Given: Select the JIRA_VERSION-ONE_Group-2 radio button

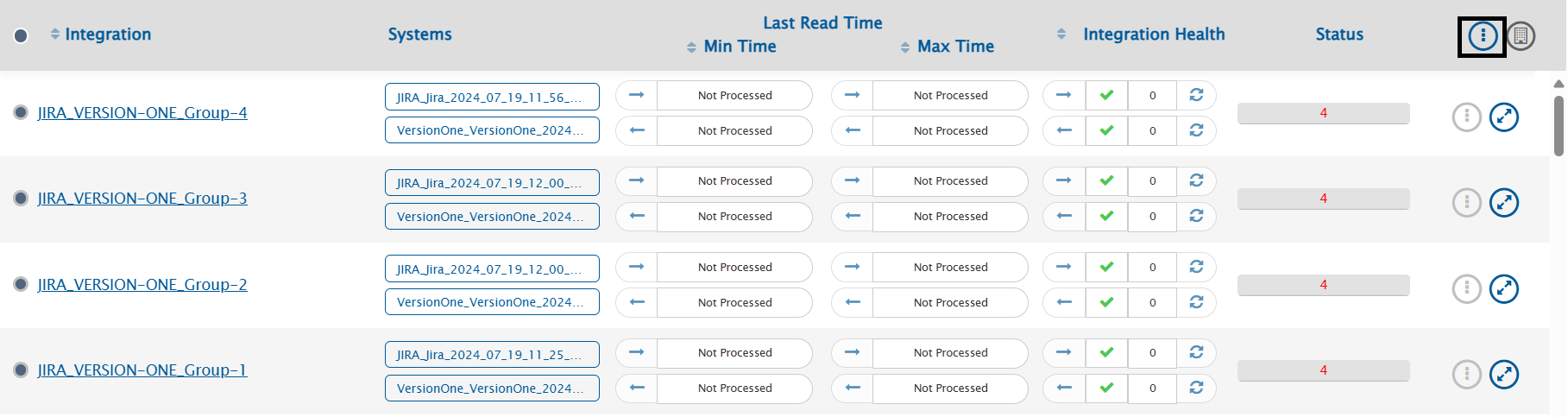Looking at the screenshot, I should point(21,284).
